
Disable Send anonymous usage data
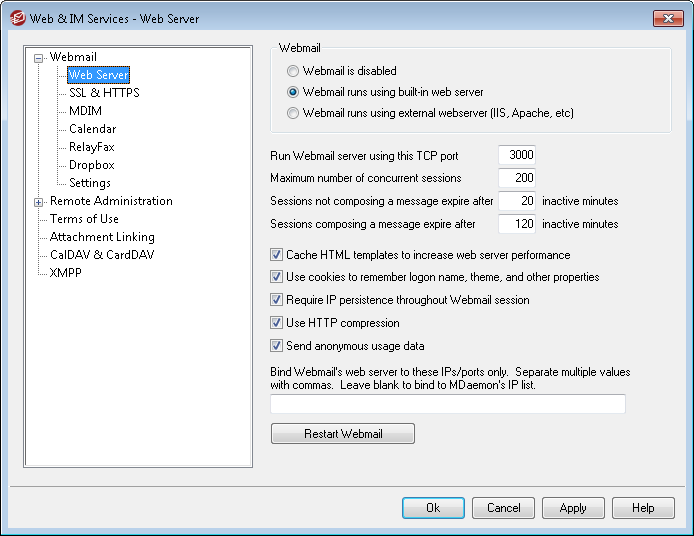(x=276, y=346)
